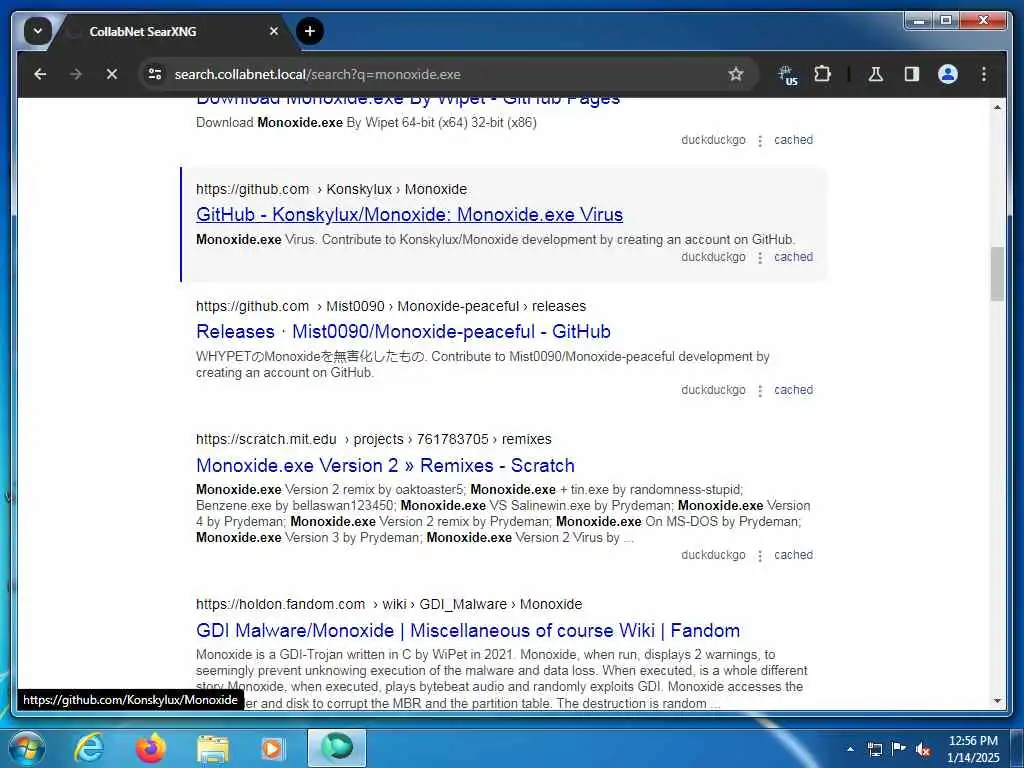Open the Chrome three-dot menu
Image resolution: width=1024 pixels, height=768 pixels.
[984, 74]
